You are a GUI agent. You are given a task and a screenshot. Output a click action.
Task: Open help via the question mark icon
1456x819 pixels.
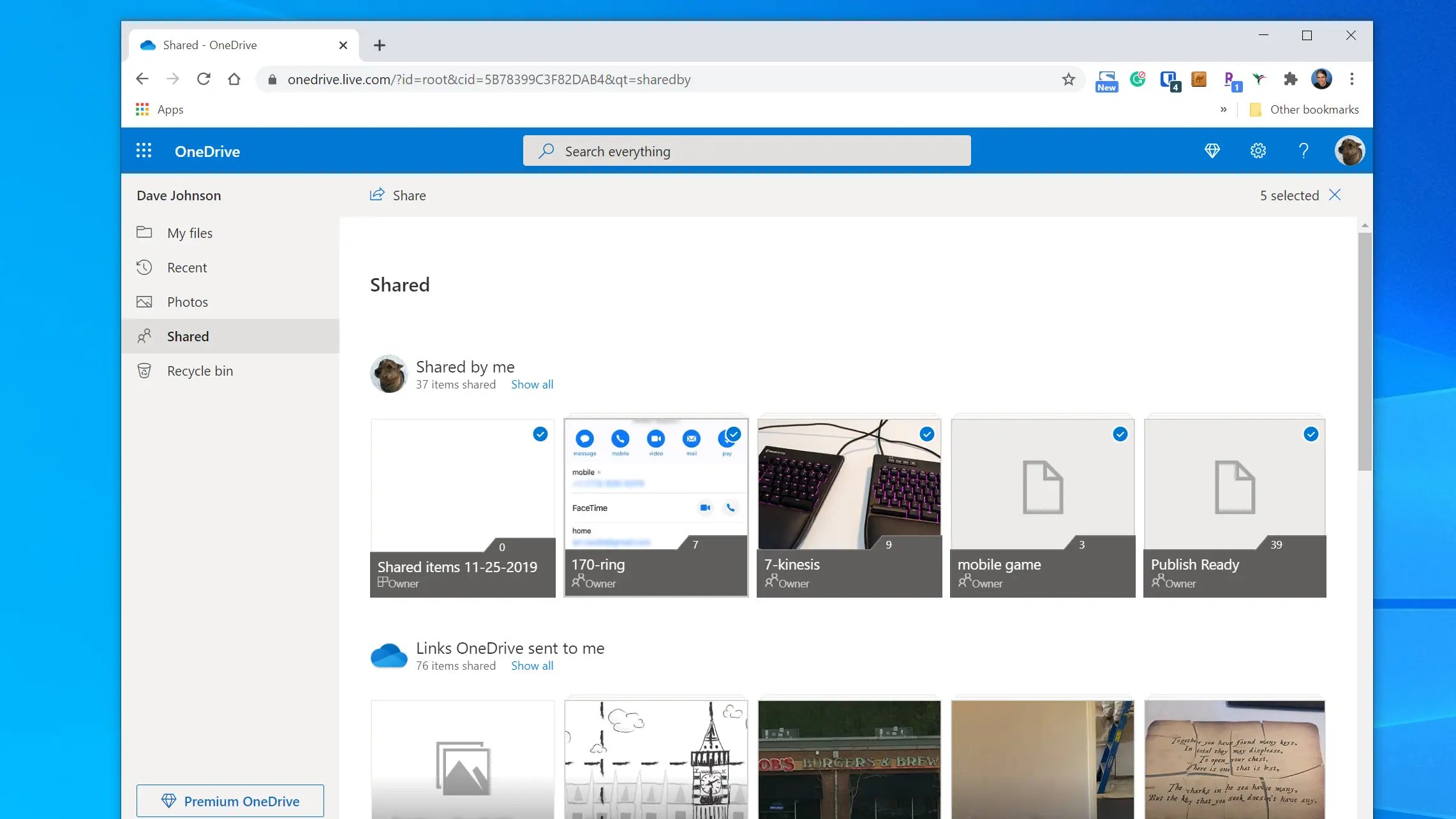pos(1304,151)
